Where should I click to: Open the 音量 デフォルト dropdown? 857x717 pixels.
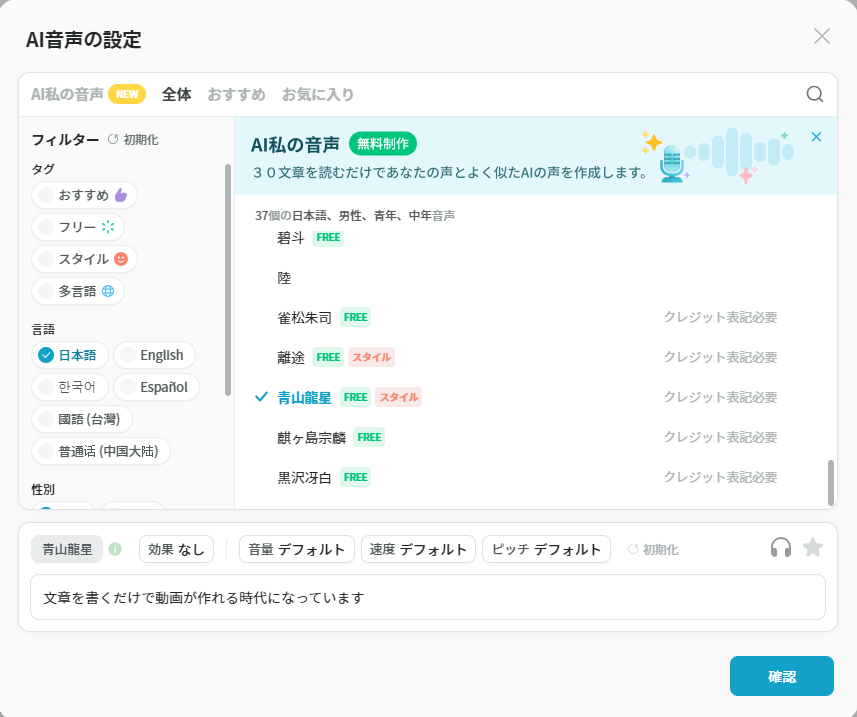[x=297, y=549]
